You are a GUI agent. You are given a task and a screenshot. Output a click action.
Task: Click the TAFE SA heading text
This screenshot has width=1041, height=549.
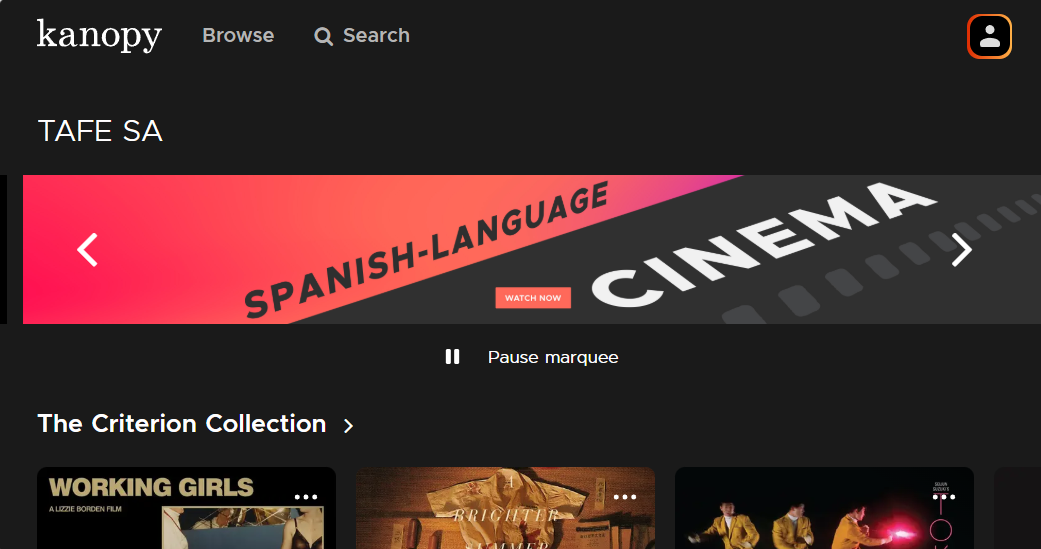tap(100, 131)
